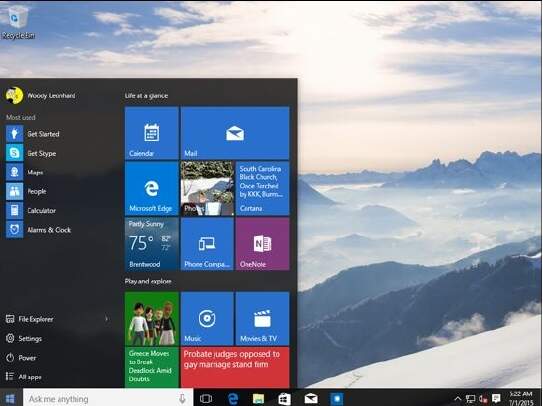Open the Photos tile
The width and height of the screenshot is (543, 406).
207,189
